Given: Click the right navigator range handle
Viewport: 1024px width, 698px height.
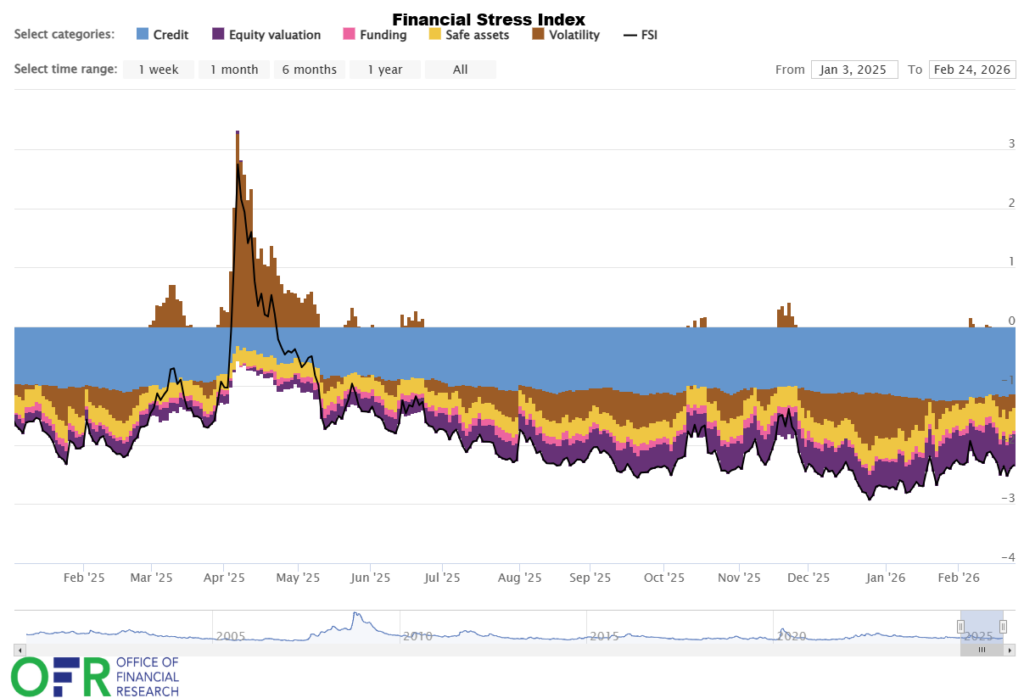Looking at the screenshot, I should click(1004, 626).
